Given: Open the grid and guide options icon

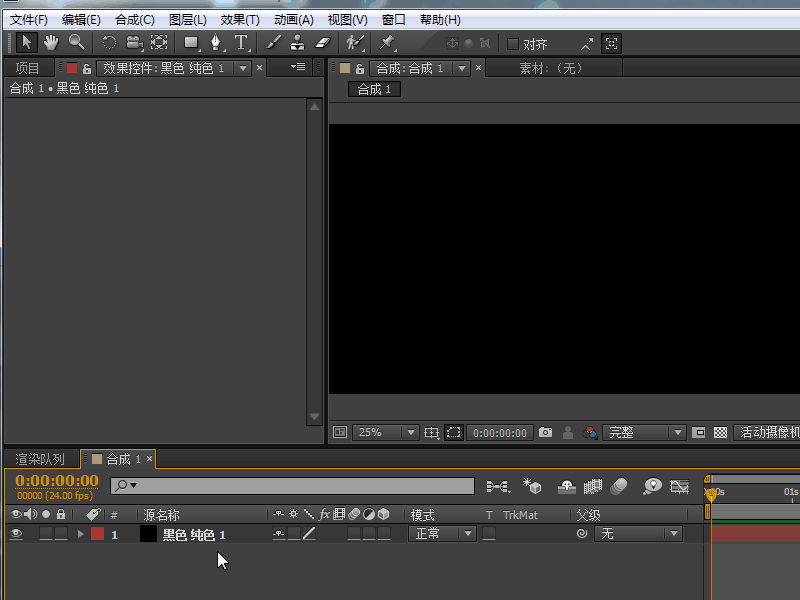Looking at the screenshot, I should (x=432, y=433).
